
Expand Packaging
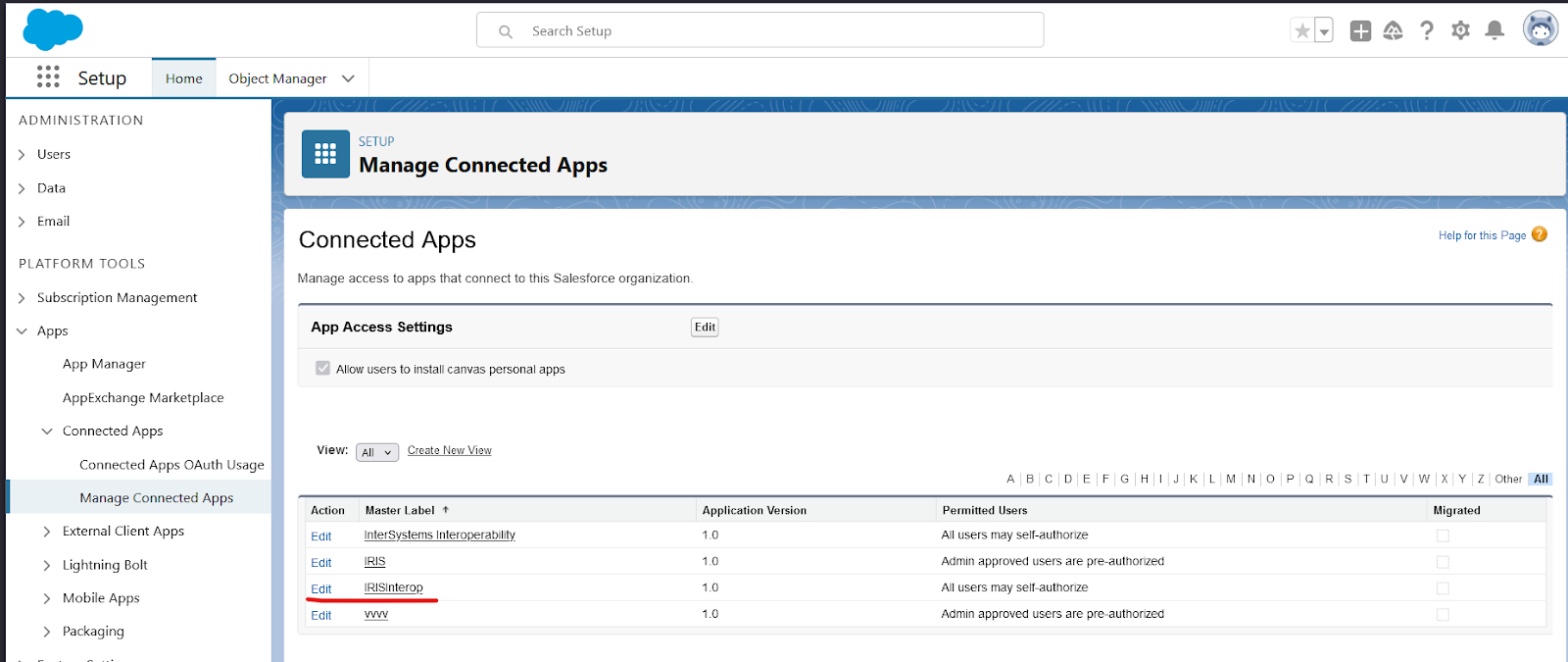(47, 632)
